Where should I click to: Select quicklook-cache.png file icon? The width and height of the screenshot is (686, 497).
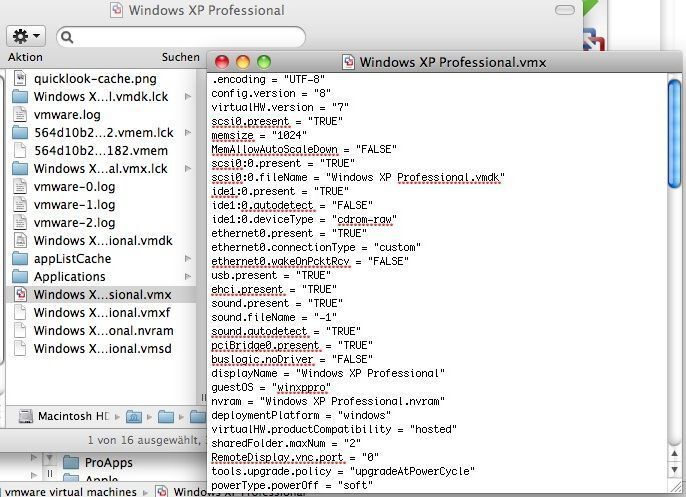(x=20, y=78)
